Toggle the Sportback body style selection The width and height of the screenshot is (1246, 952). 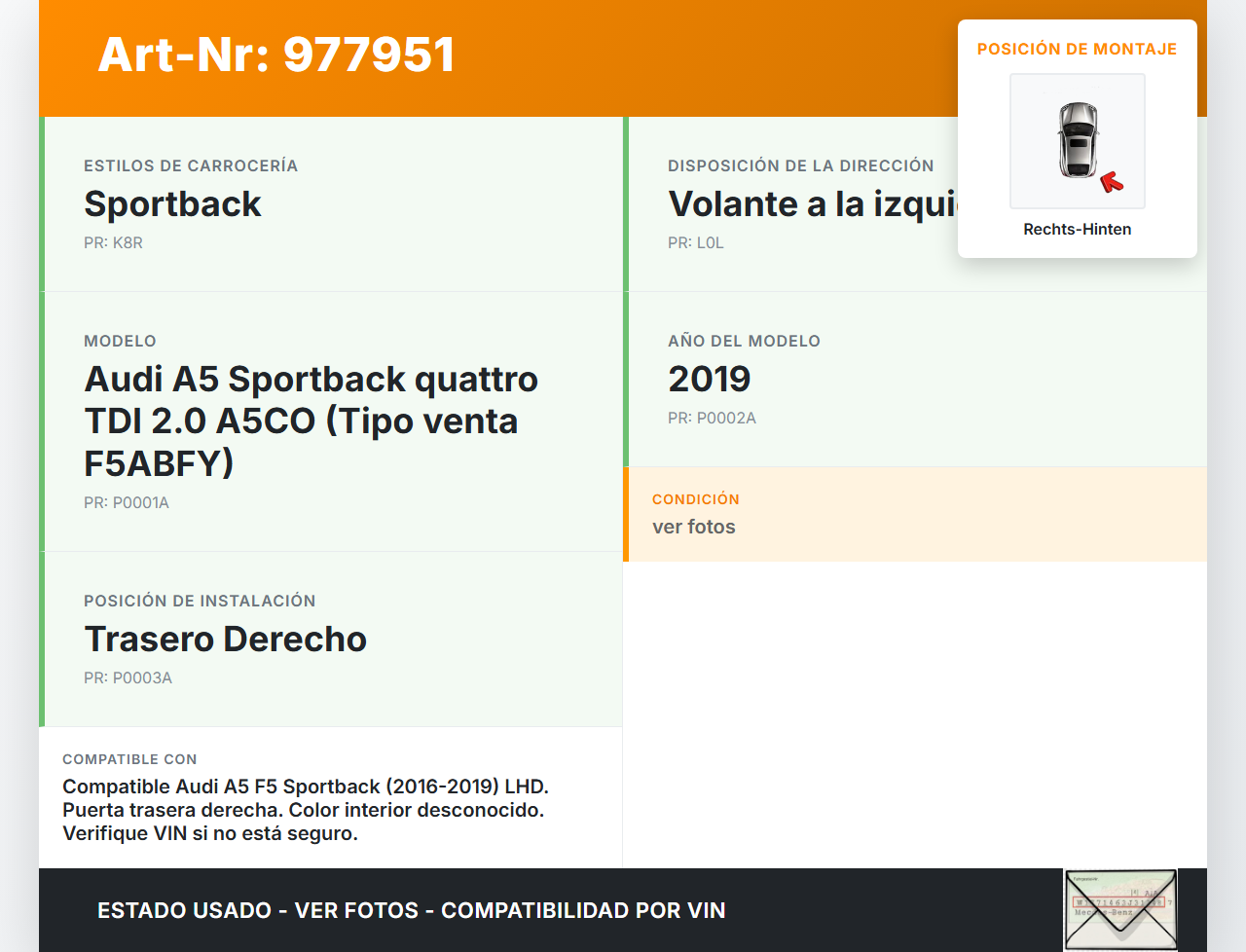(172, 204)
